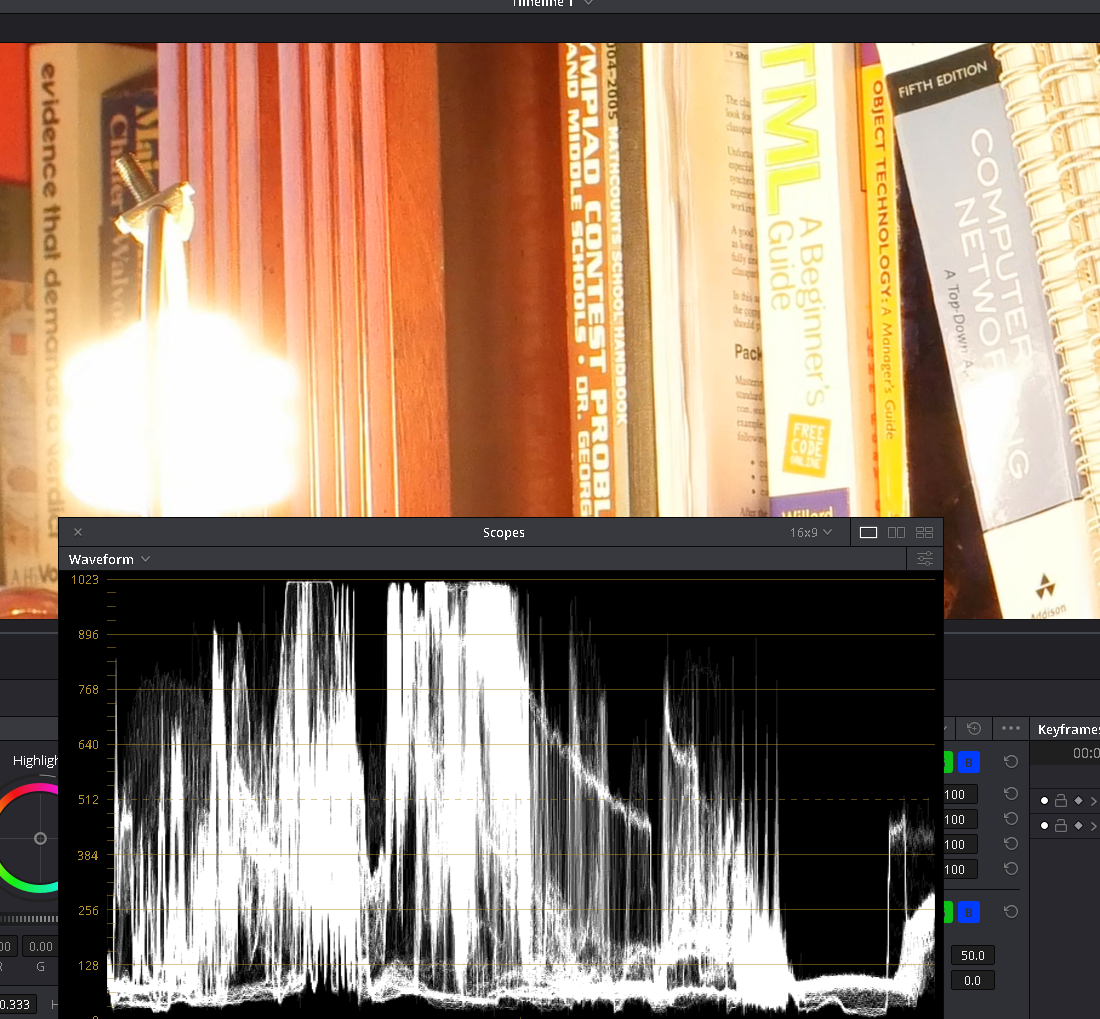Click the circular-arrow plus icon left of the three dots
1100x1019 pixels.
974,729
